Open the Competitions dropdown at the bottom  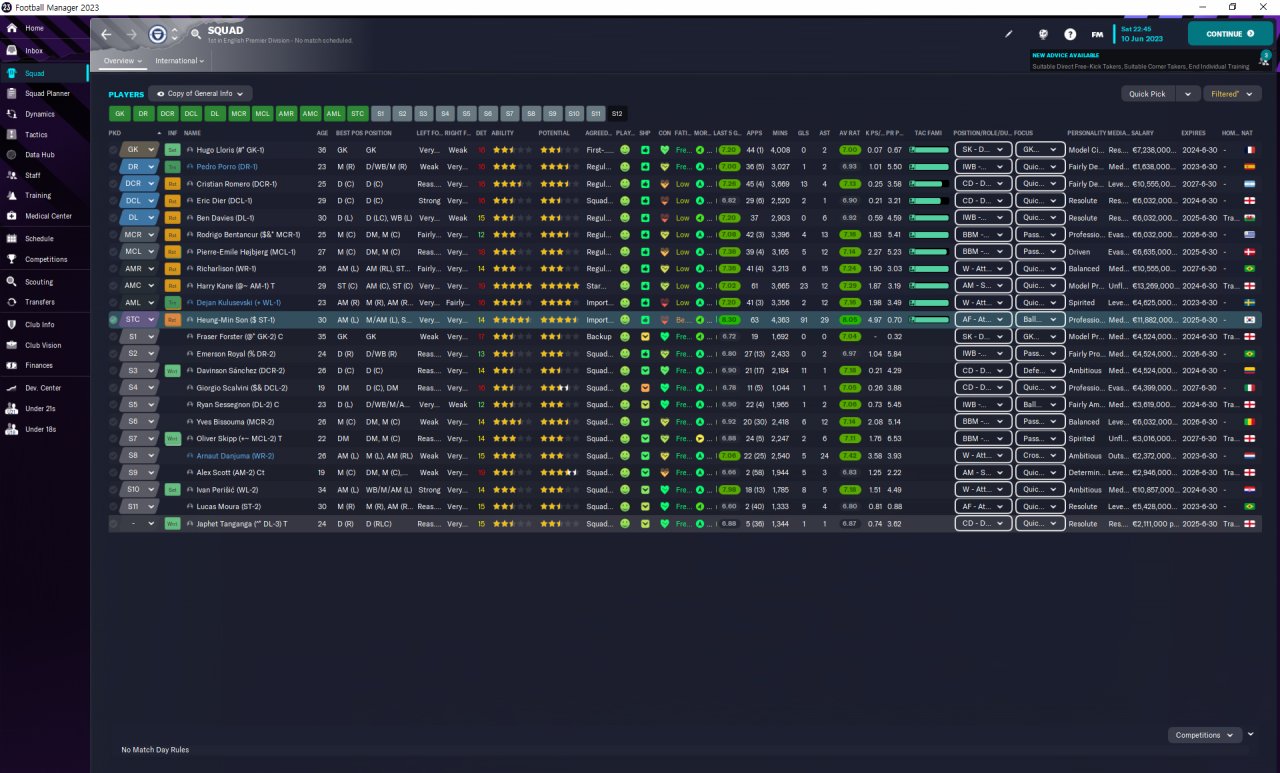tap(1205, 735)
